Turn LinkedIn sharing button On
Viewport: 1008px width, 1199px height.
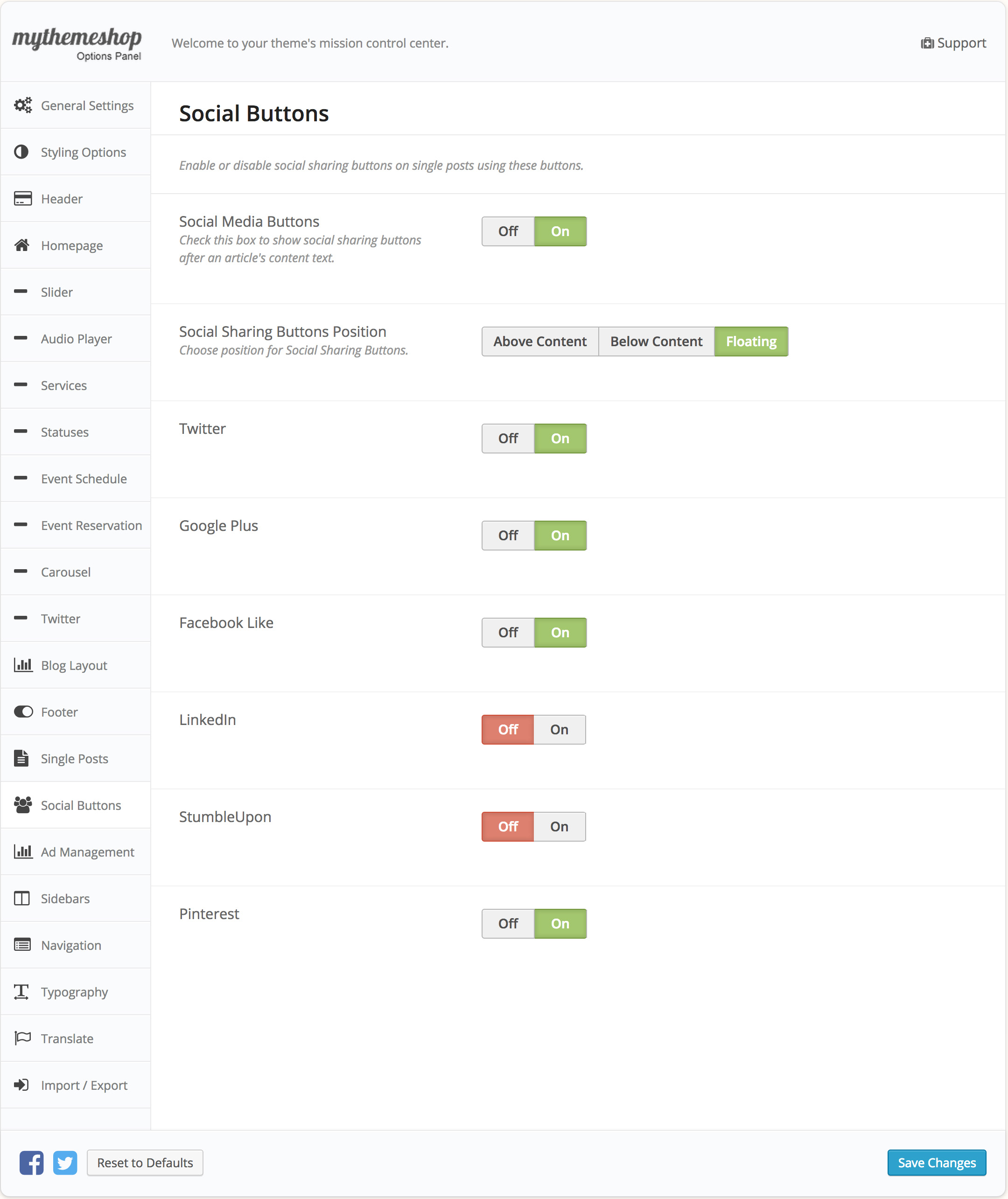point(559,730)
